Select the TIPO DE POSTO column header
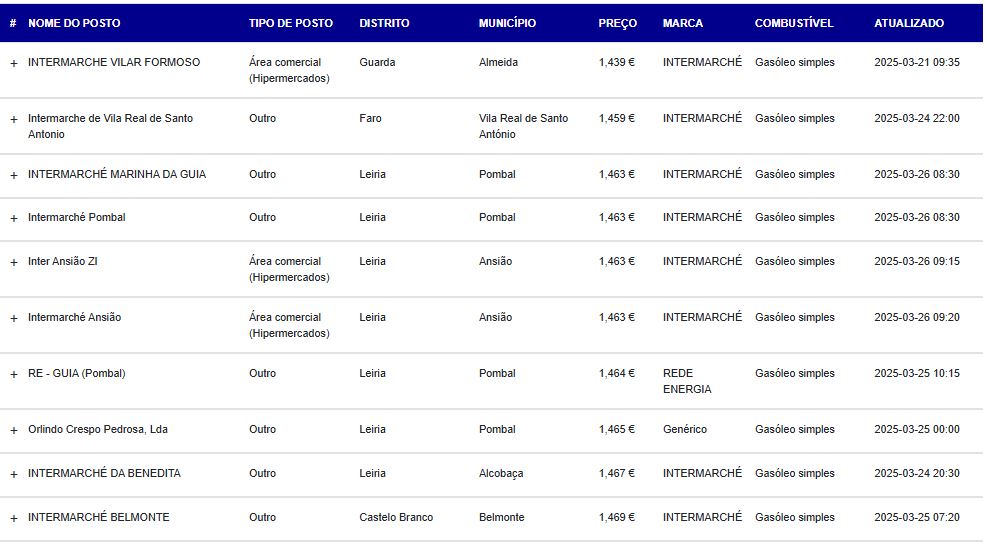This screenshot has height=549, width=985. point(291,23)
